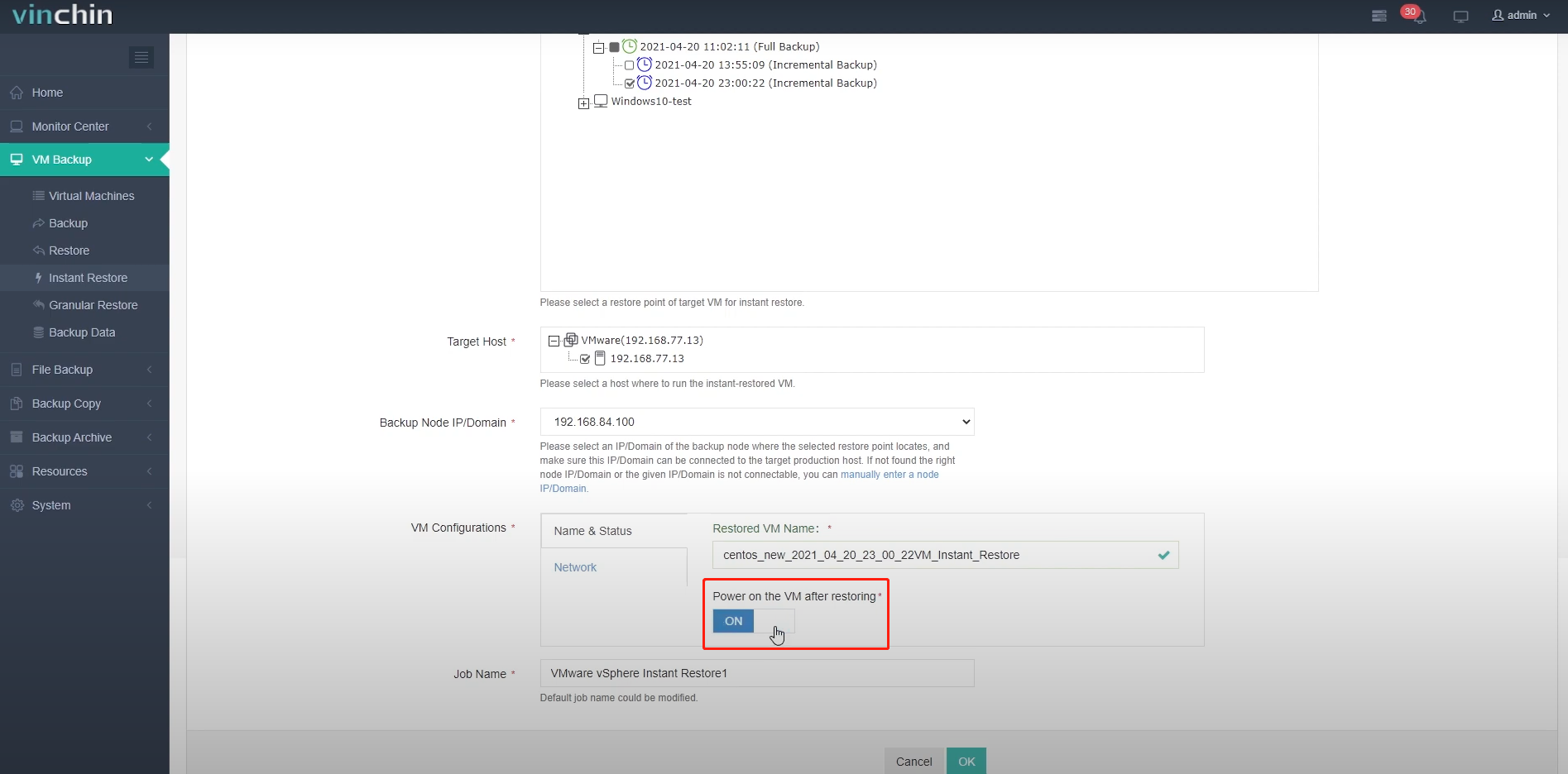Toggle Power on the VM after restoring
The image size is (1568, 774).
(x=753, y=621)
